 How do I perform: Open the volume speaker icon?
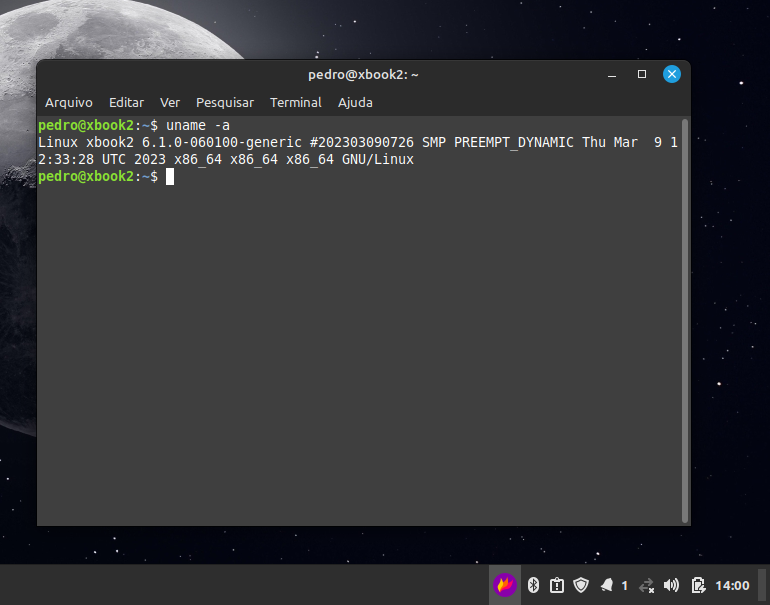[671, 585]
